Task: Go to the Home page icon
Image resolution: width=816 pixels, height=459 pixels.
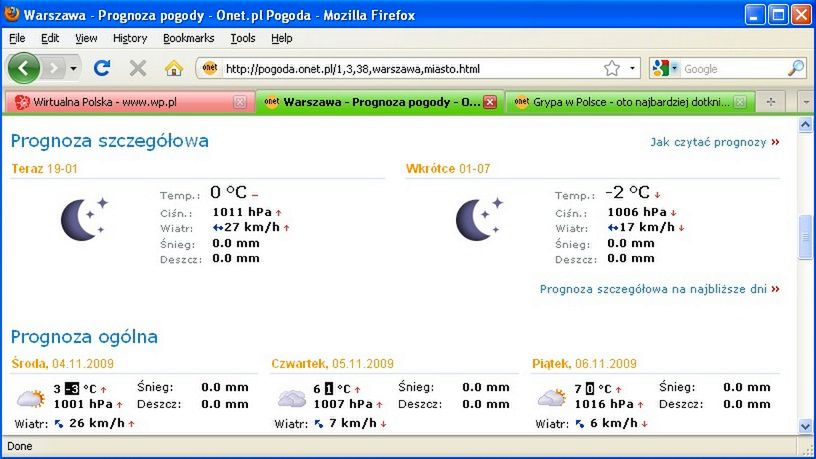Action: point(174,68)
